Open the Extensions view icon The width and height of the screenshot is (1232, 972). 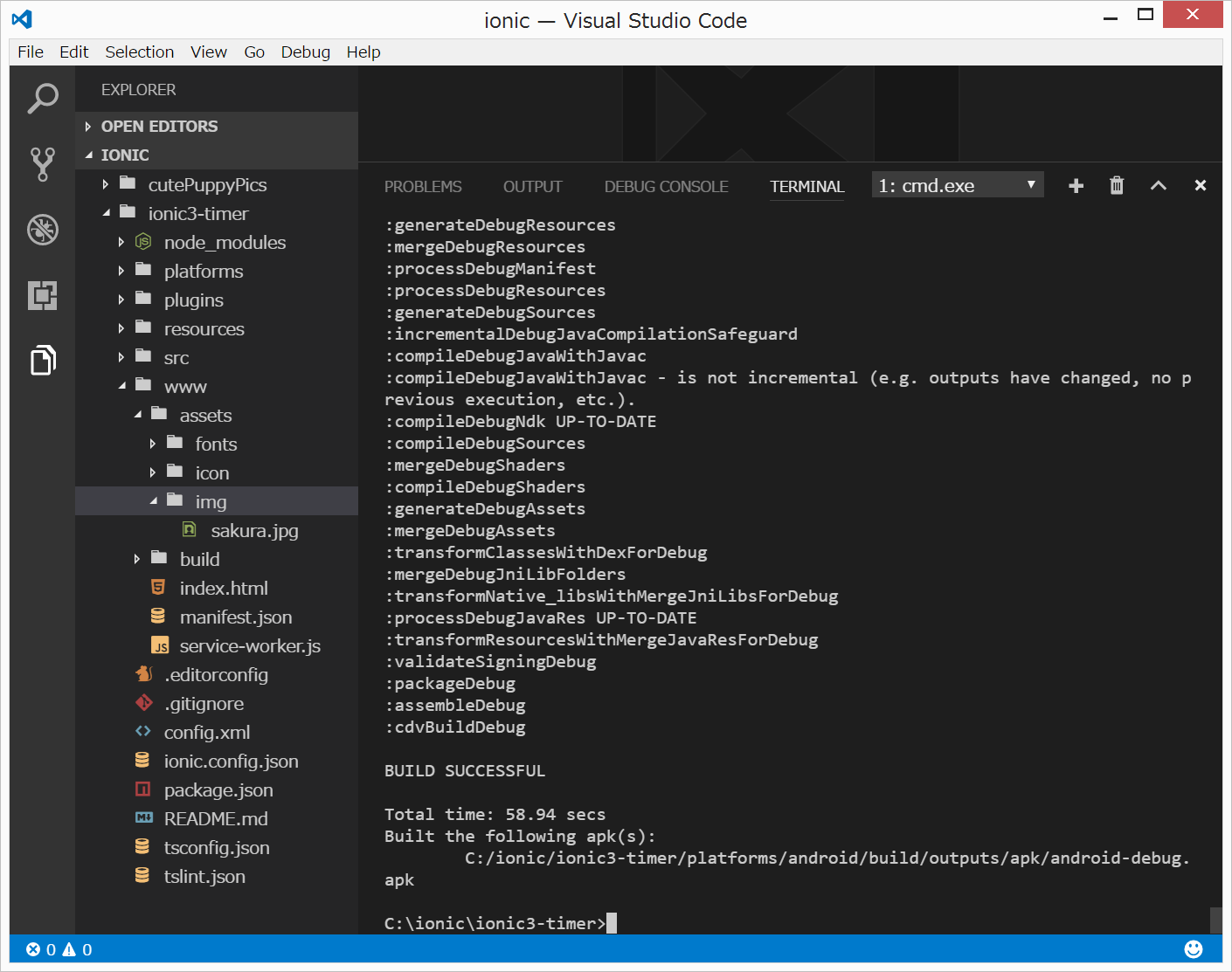tap(42, 295)
